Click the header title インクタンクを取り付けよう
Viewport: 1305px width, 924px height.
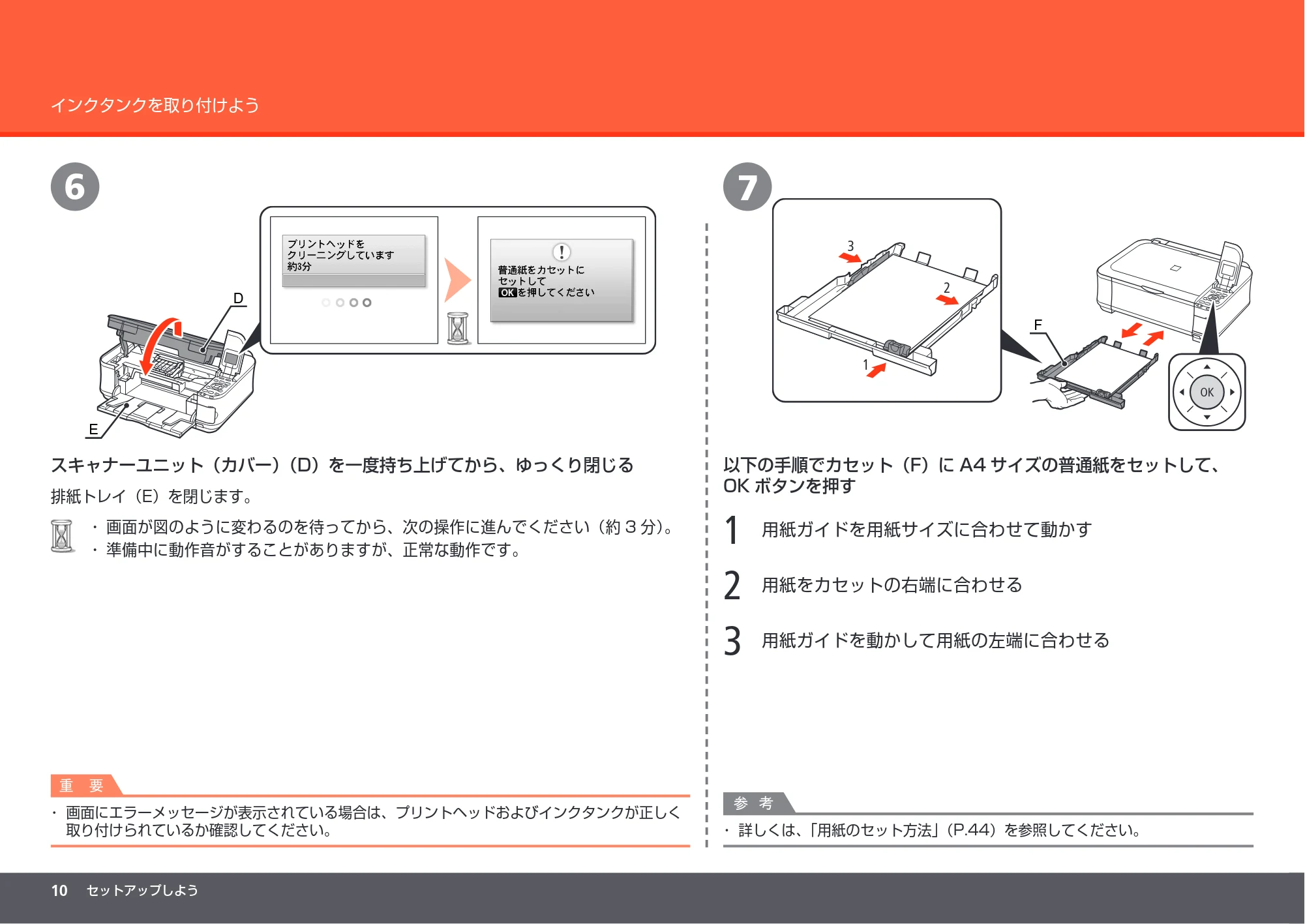[x=155, y=105]
